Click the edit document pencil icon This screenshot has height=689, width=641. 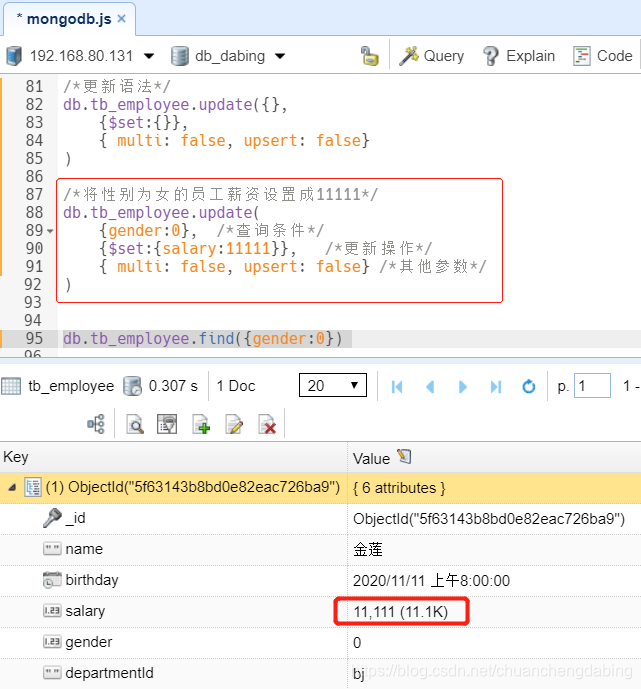(x=234, y=424)
